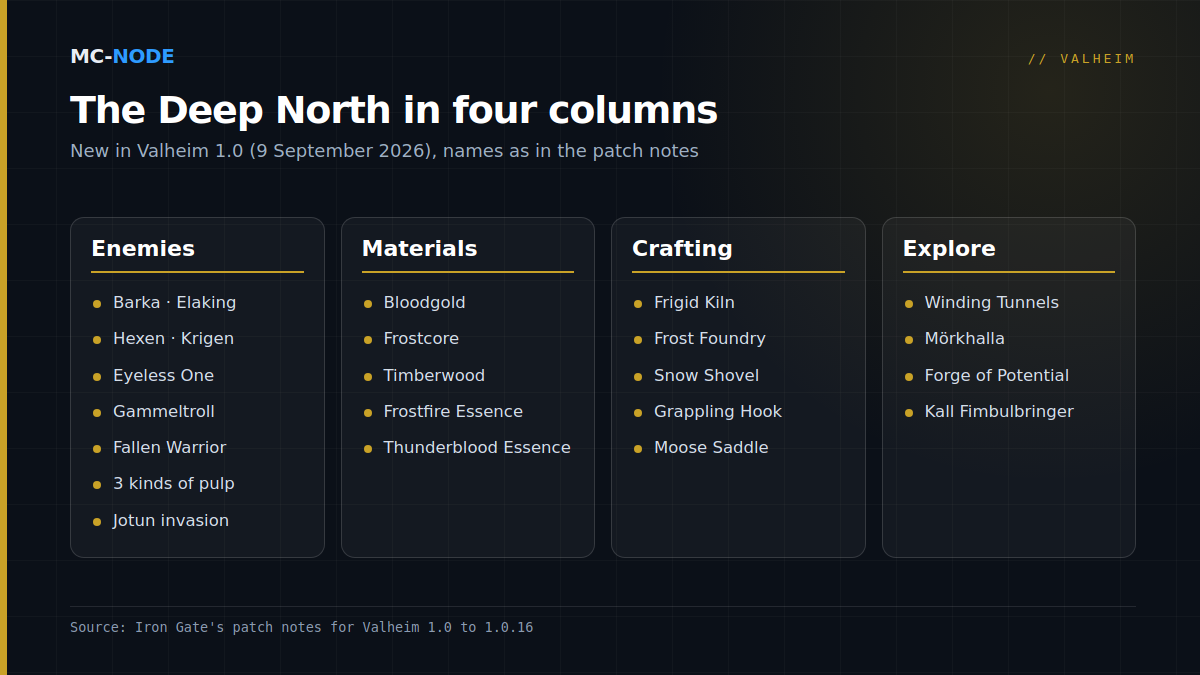The image size is (1200, 675).
Task: Click the Enemies column heading
Action: (143, 248)
